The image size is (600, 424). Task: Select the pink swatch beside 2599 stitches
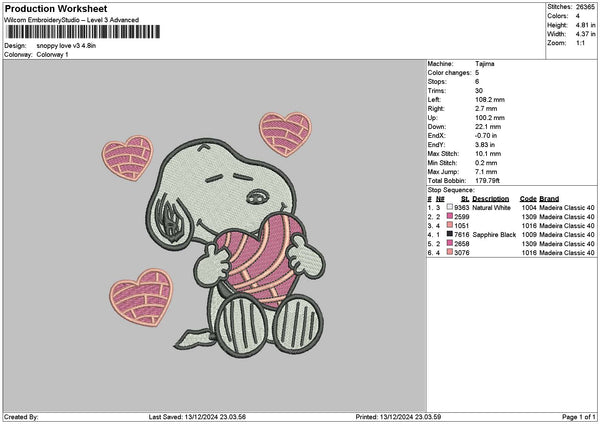point(450,216)
